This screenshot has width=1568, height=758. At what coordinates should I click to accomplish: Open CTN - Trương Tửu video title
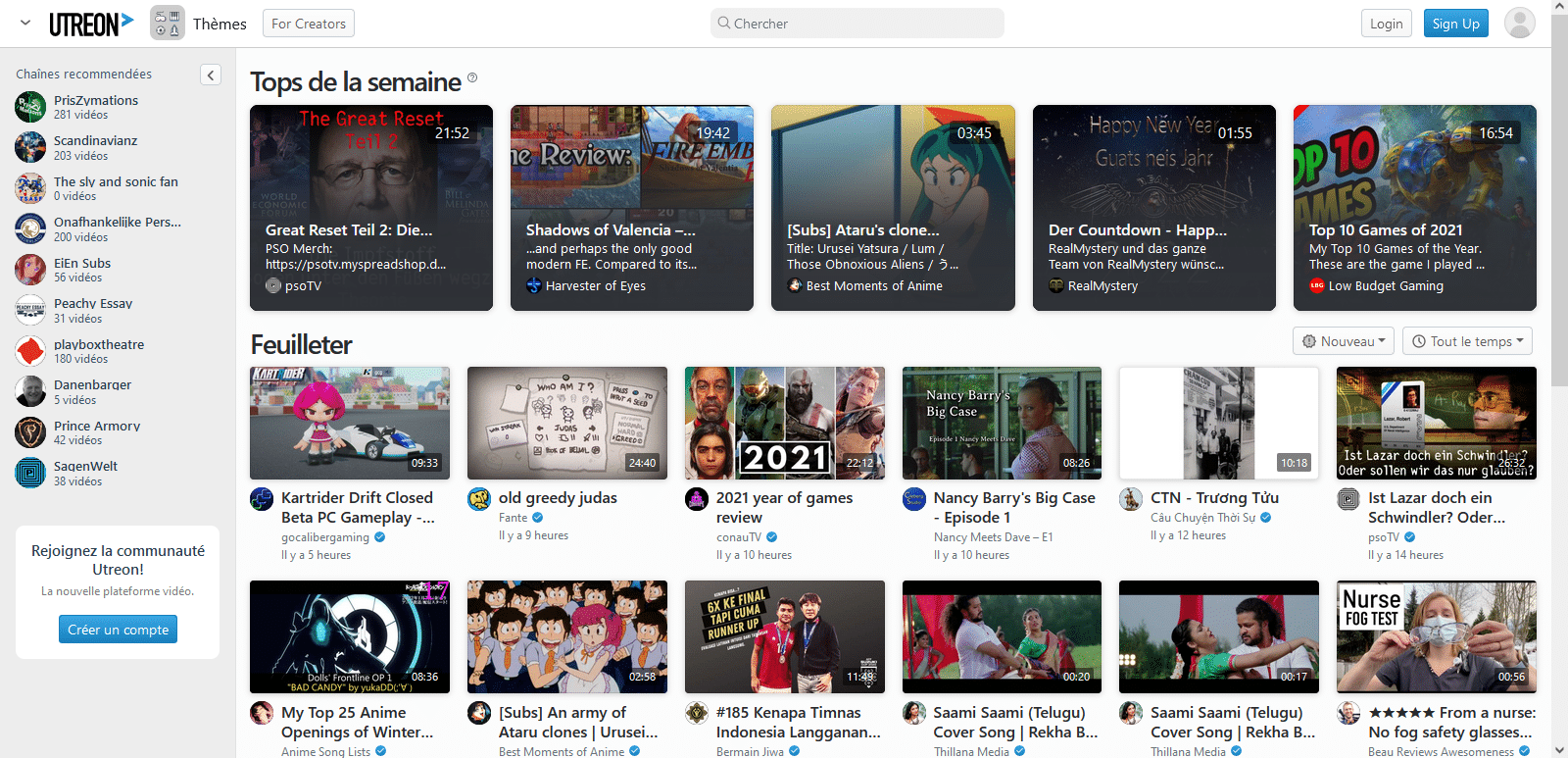(x=1214, y=498)
